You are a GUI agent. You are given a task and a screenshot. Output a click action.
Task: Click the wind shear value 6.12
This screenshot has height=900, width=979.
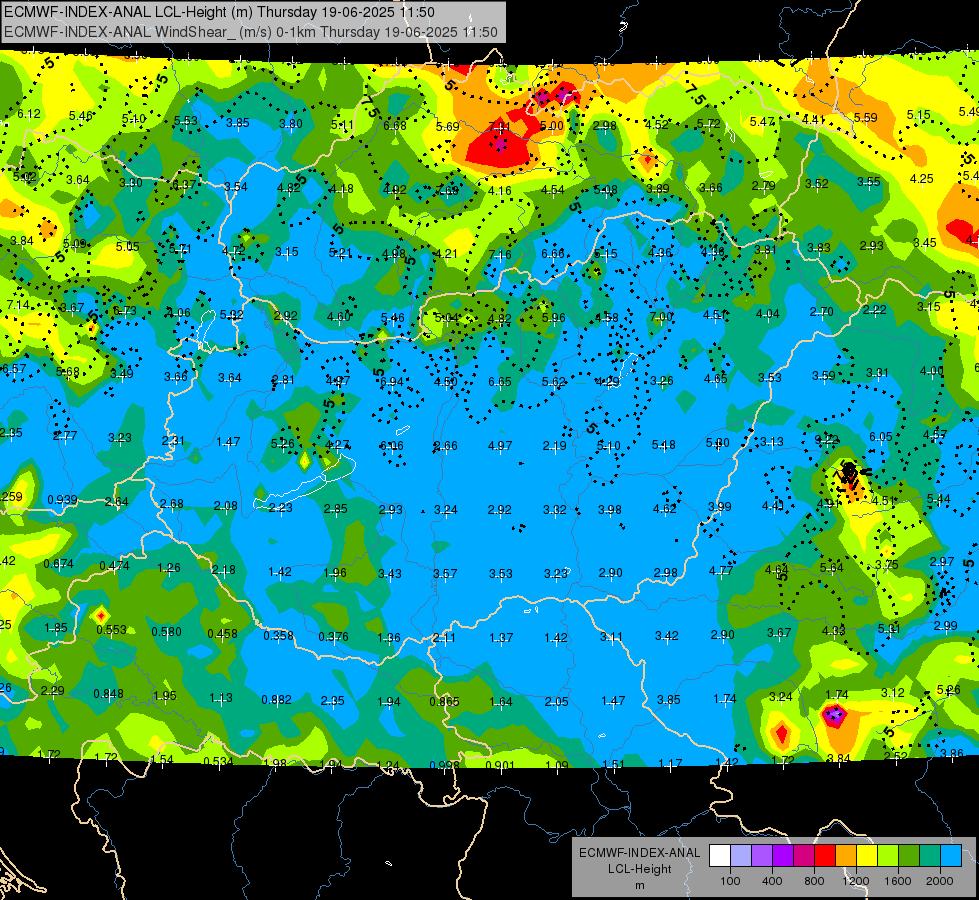[29, 114]
